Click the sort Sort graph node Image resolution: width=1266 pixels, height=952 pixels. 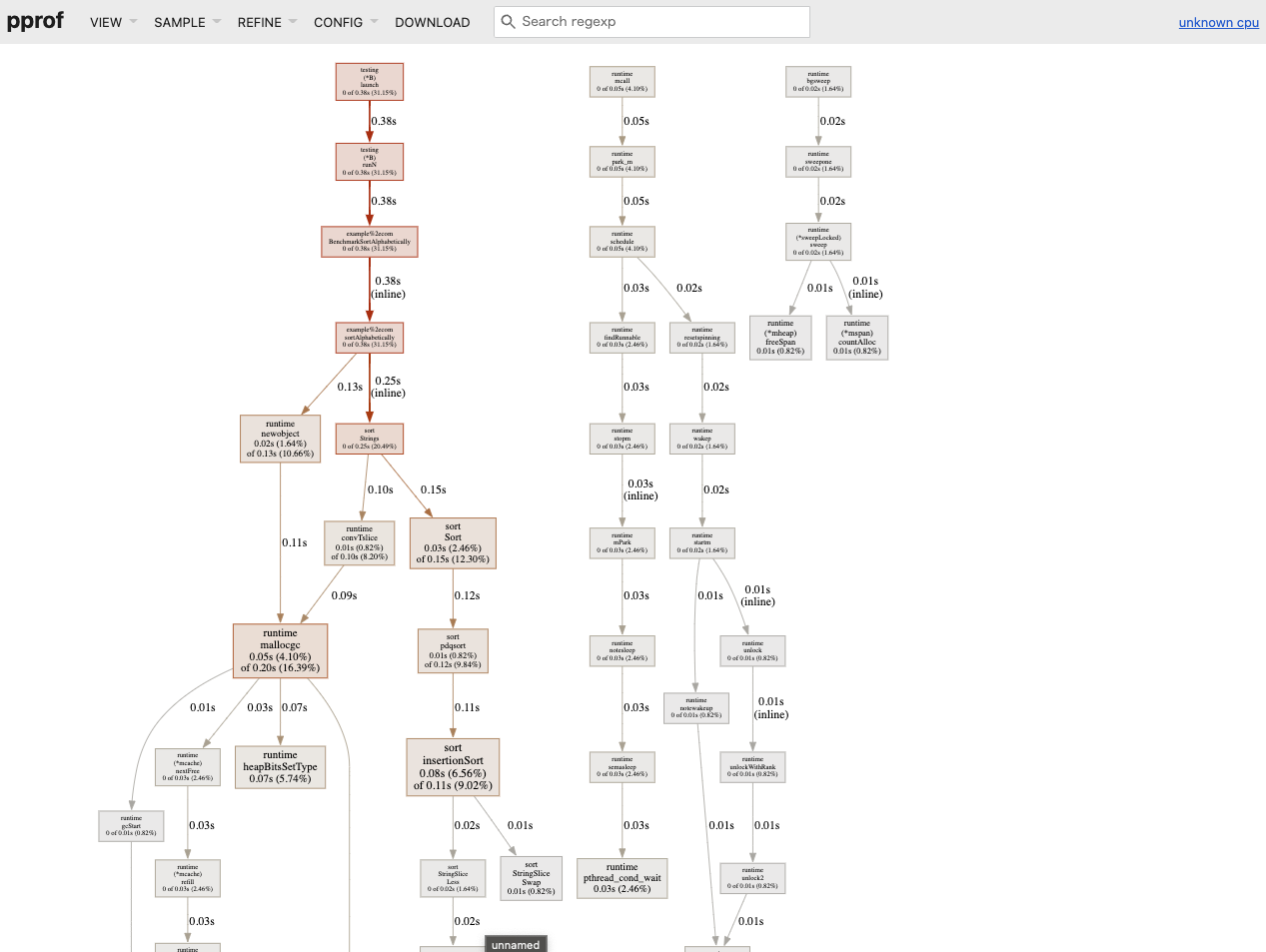(x=453, y=543)
